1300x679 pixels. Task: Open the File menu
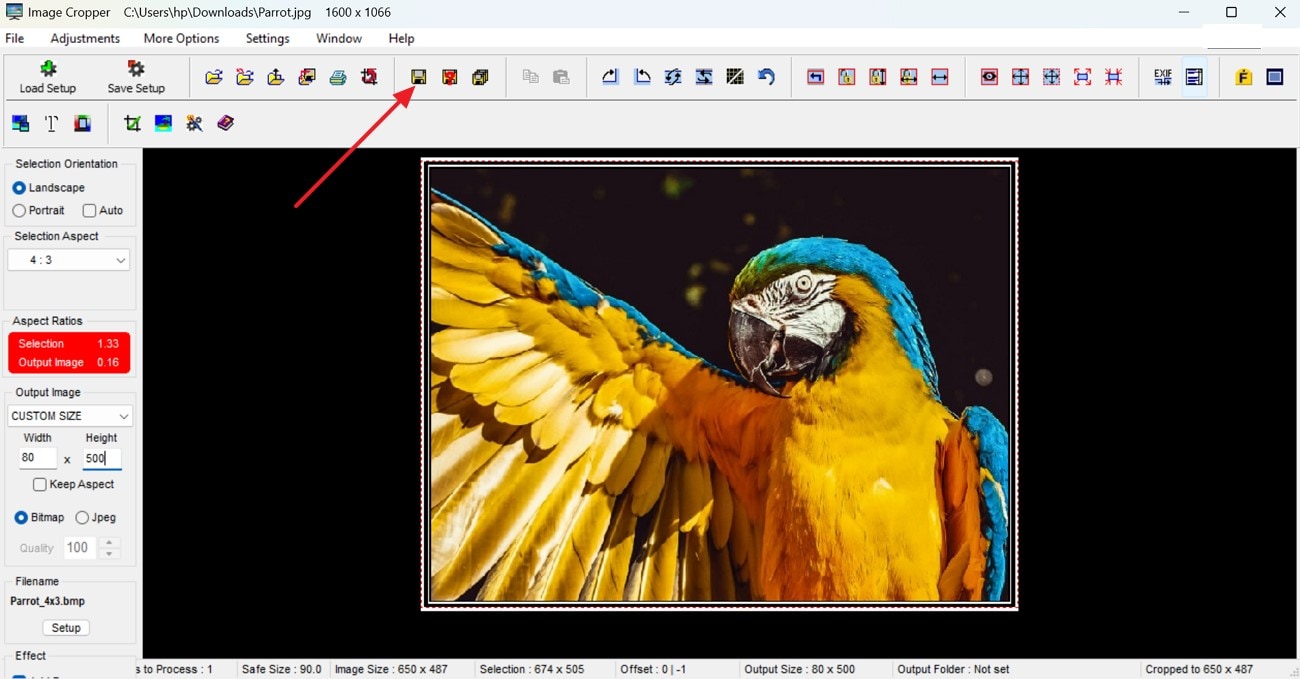(15, 38)
